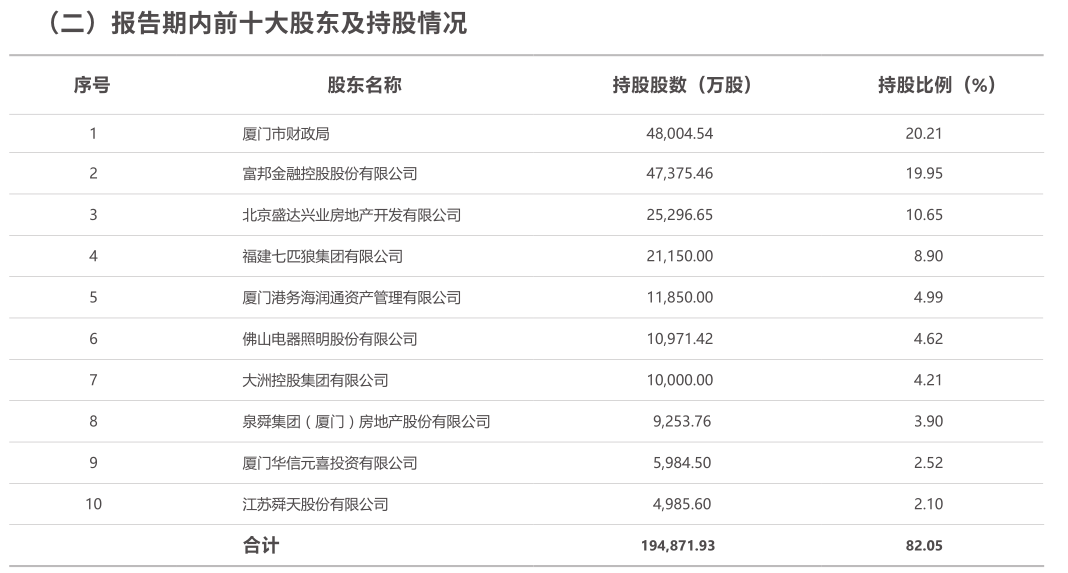
Task: Click the value 9,253.76
Action: point(682,422)
